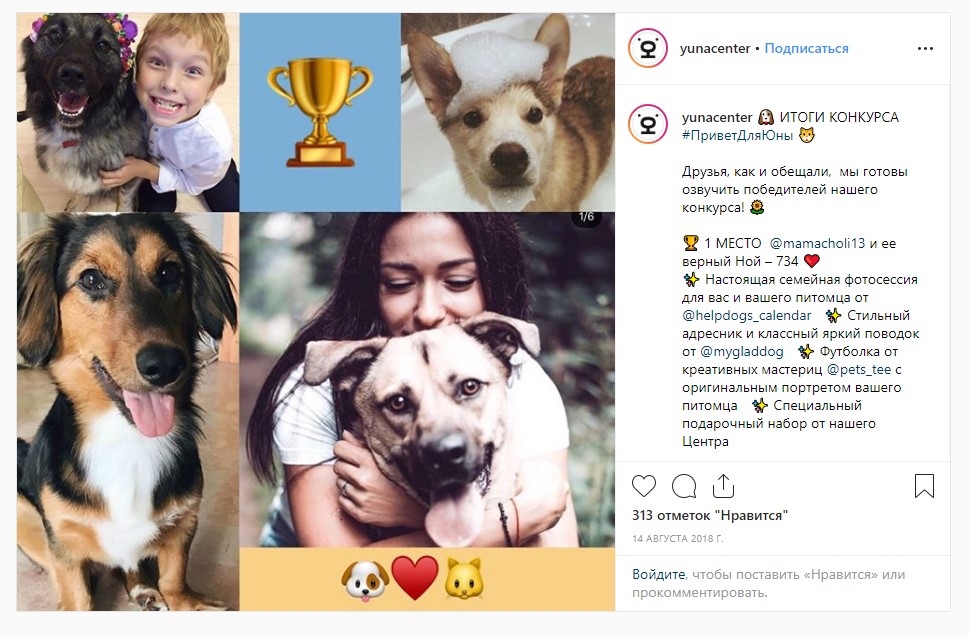Open the @pets_tee profile mention
Viewport: 969px width, 637px height.
click(858, 369)
